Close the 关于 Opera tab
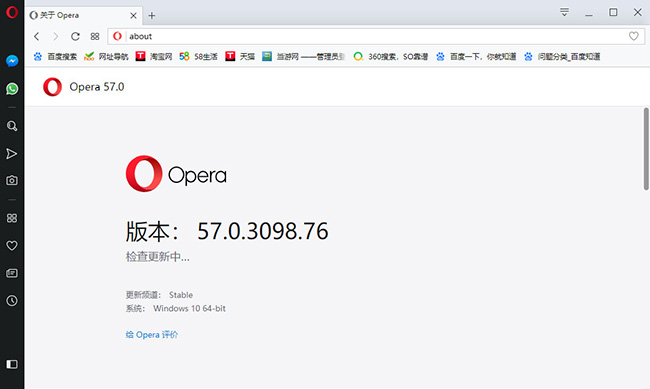Viewport: 650px width, 389px height. pos(133,16)
